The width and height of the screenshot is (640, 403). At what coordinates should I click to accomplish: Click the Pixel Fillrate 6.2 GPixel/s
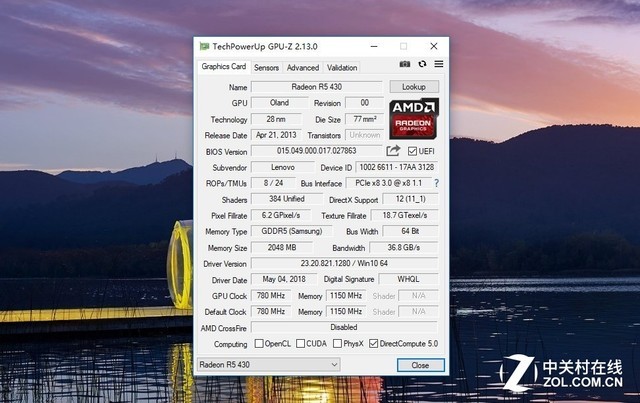[x=281, y=215]
